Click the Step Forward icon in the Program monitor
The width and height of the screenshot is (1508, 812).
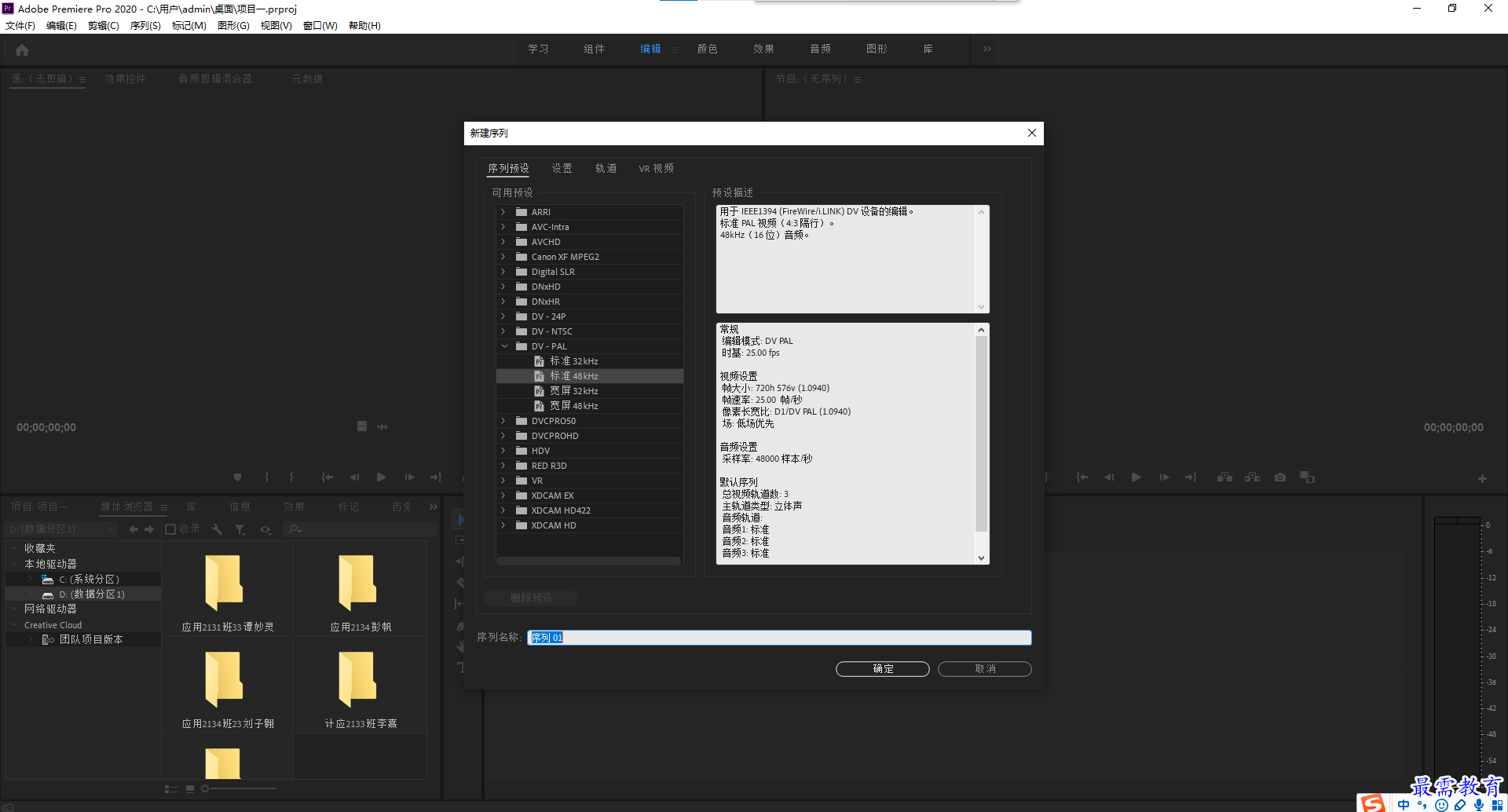click(1164, 477)
